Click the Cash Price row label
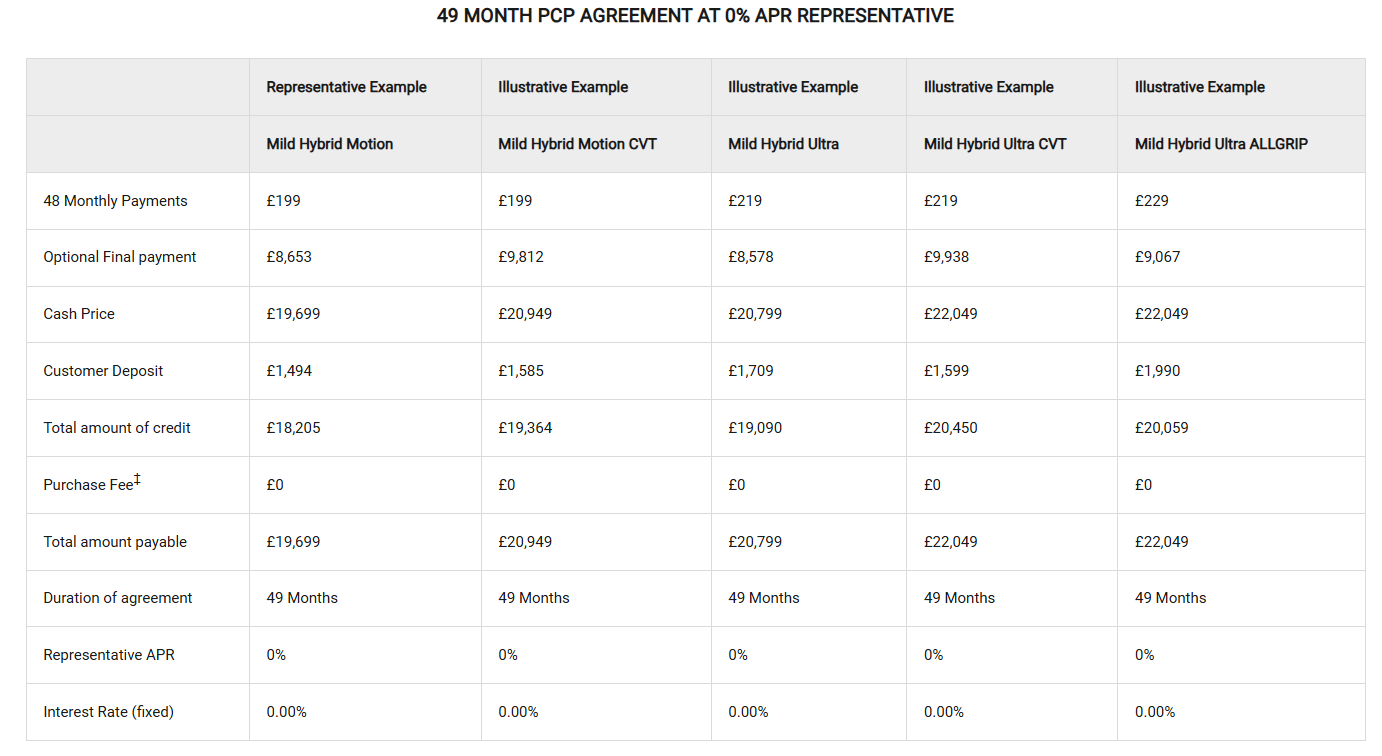The image size is (1382, 756). click(x=79, y=314)
